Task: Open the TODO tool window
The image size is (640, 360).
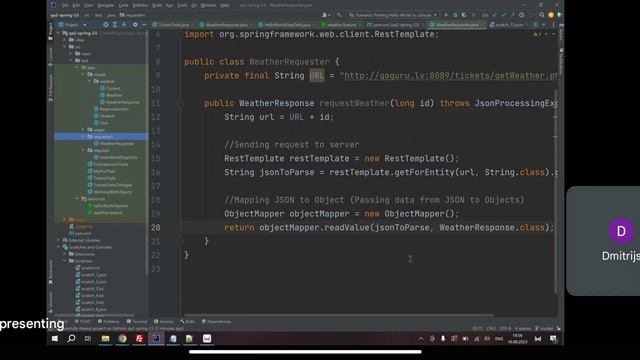Action: point(82,322)
